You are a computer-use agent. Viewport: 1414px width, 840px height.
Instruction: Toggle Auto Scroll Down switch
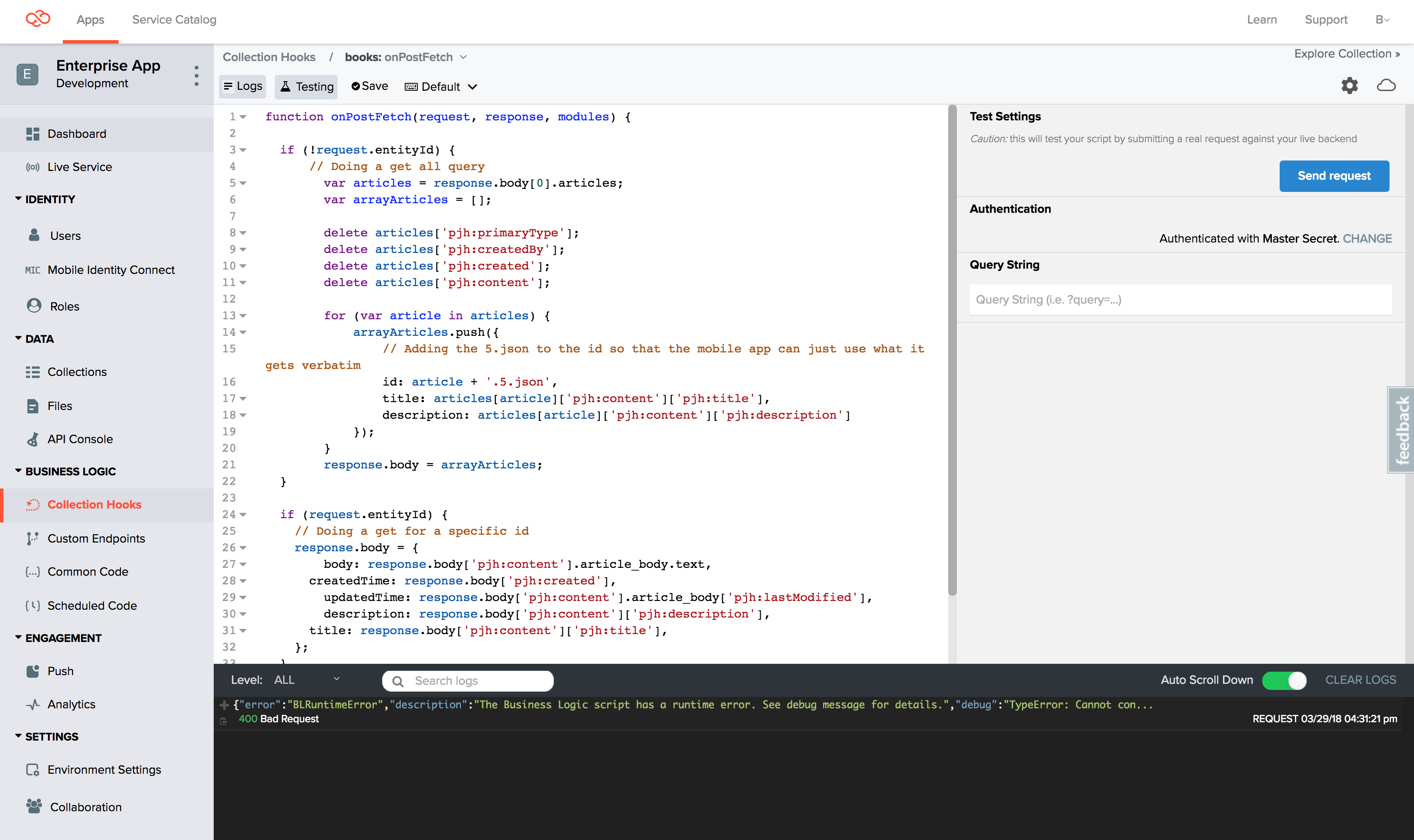pos(1284,680)
